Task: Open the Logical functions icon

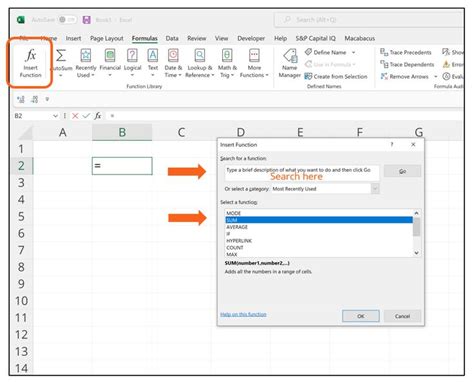Action: pyautogui.click(x=132, y=55)
